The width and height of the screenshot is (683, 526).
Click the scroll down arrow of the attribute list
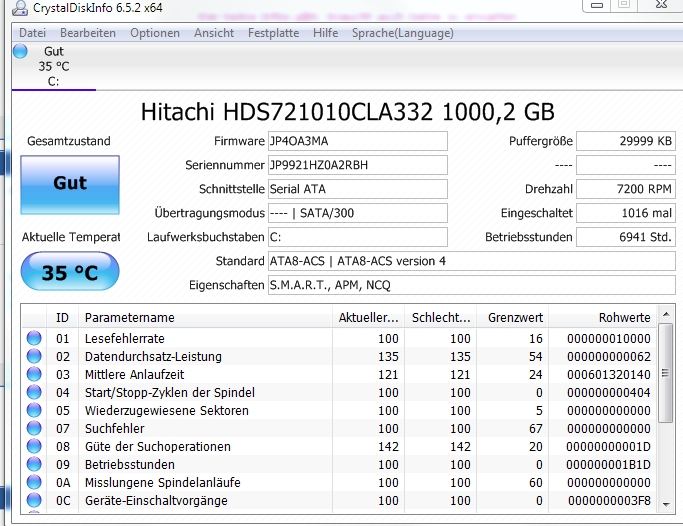(x=666, y=504)
